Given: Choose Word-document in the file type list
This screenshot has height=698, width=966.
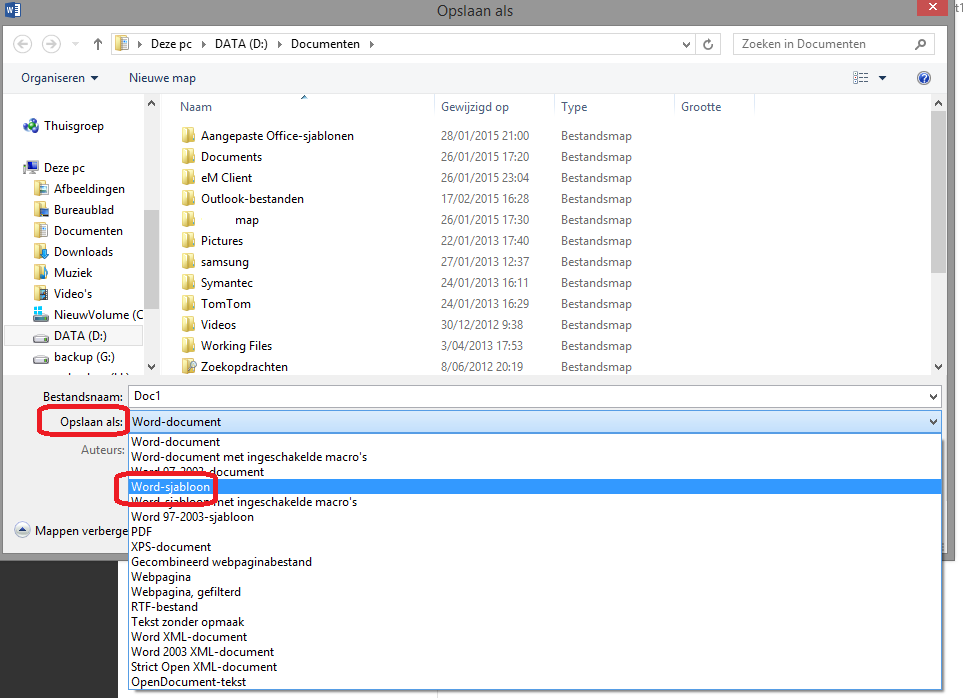Looking at the screenshot, I should [x=535, y=442].
